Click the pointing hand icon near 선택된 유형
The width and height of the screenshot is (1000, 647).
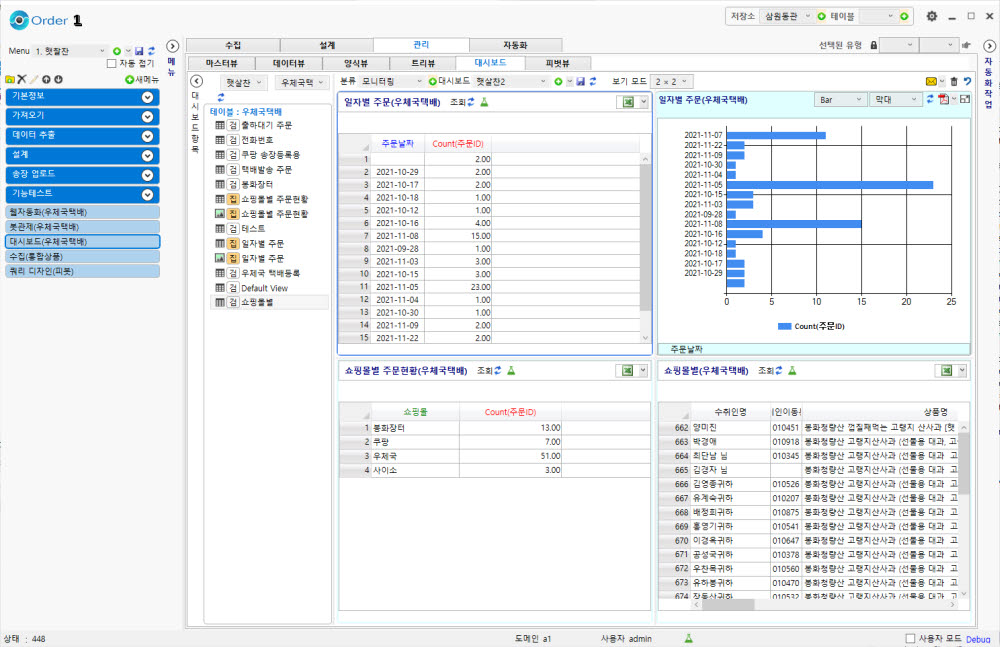click(x=966, y=45)
